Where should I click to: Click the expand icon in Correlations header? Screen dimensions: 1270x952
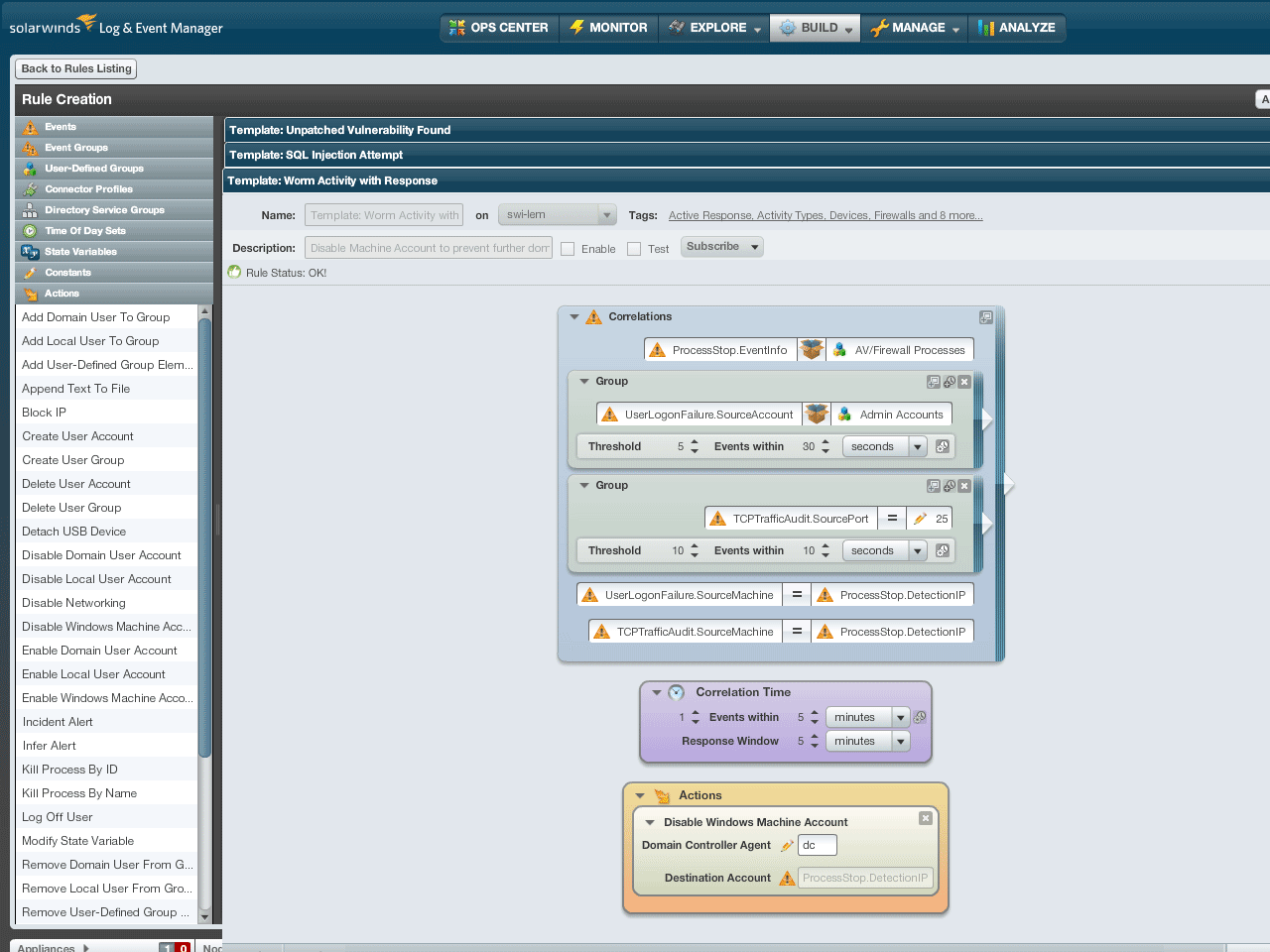point(985,317)
